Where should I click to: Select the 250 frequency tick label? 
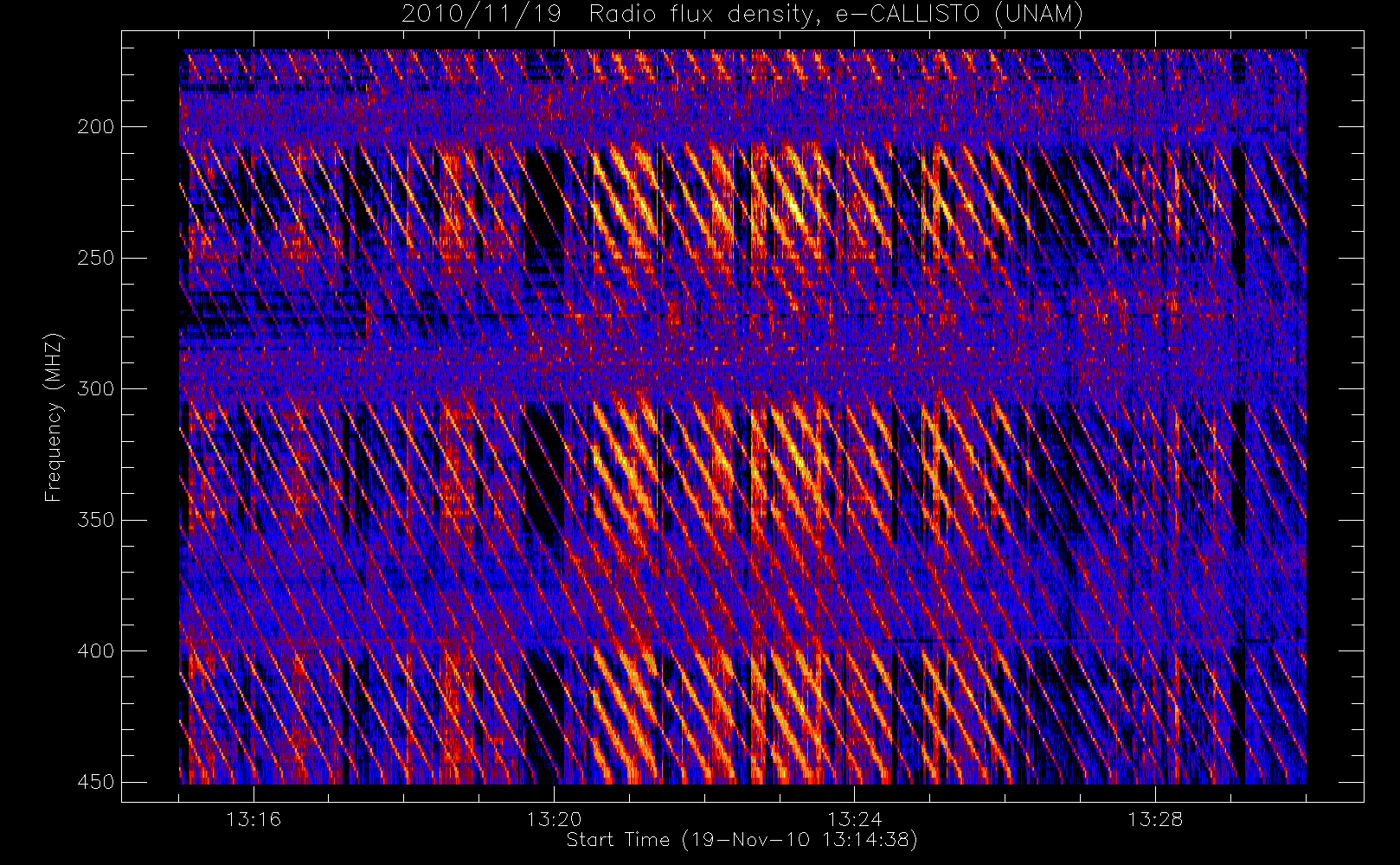click(x=95, y=258)
